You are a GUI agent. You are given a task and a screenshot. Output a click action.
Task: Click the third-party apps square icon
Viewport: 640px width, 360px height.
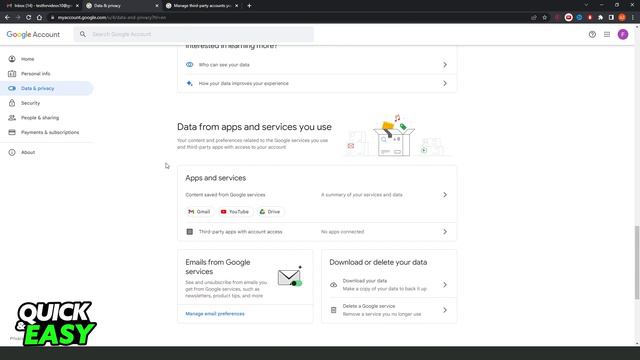(x=190, y=232)
